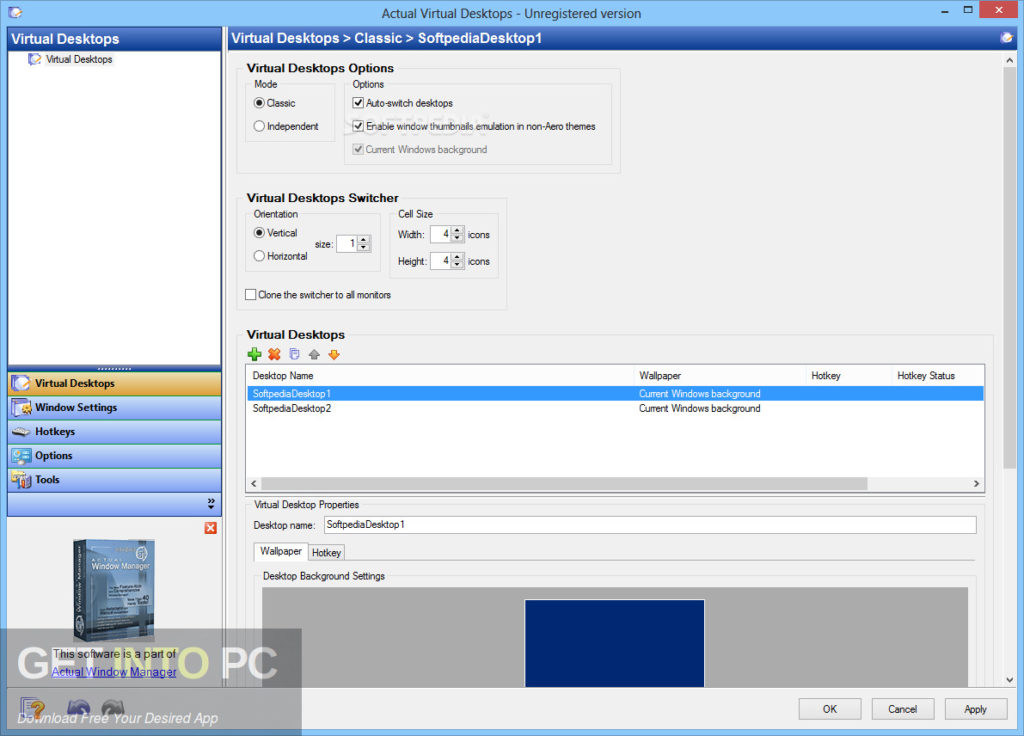1024x736 pixels.
Task: Open the Window Settings navigation section
Action: tap(114, 408)
